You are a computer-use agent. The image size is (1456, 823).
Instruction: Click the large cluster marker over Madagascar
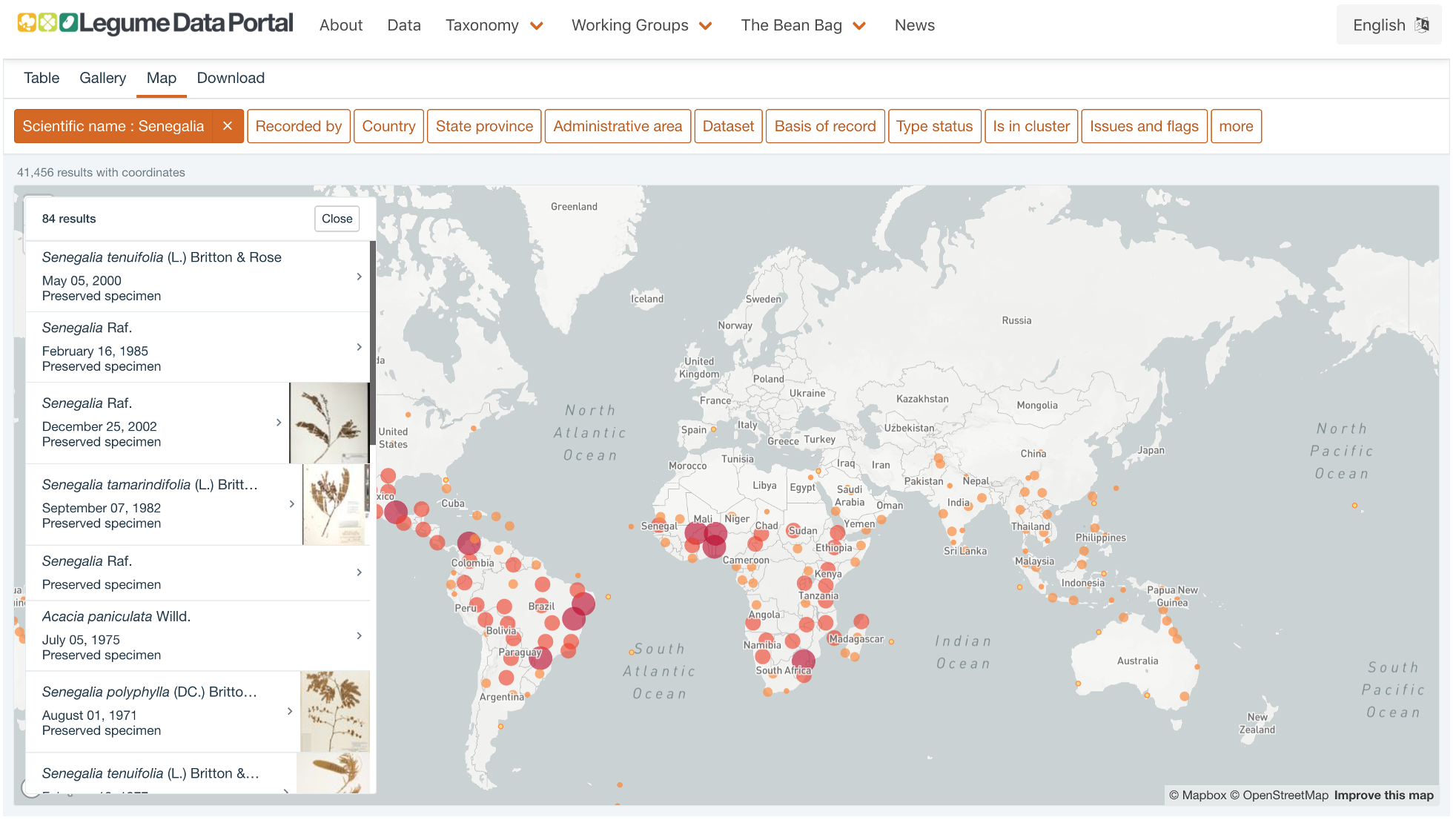click(861, 621)
